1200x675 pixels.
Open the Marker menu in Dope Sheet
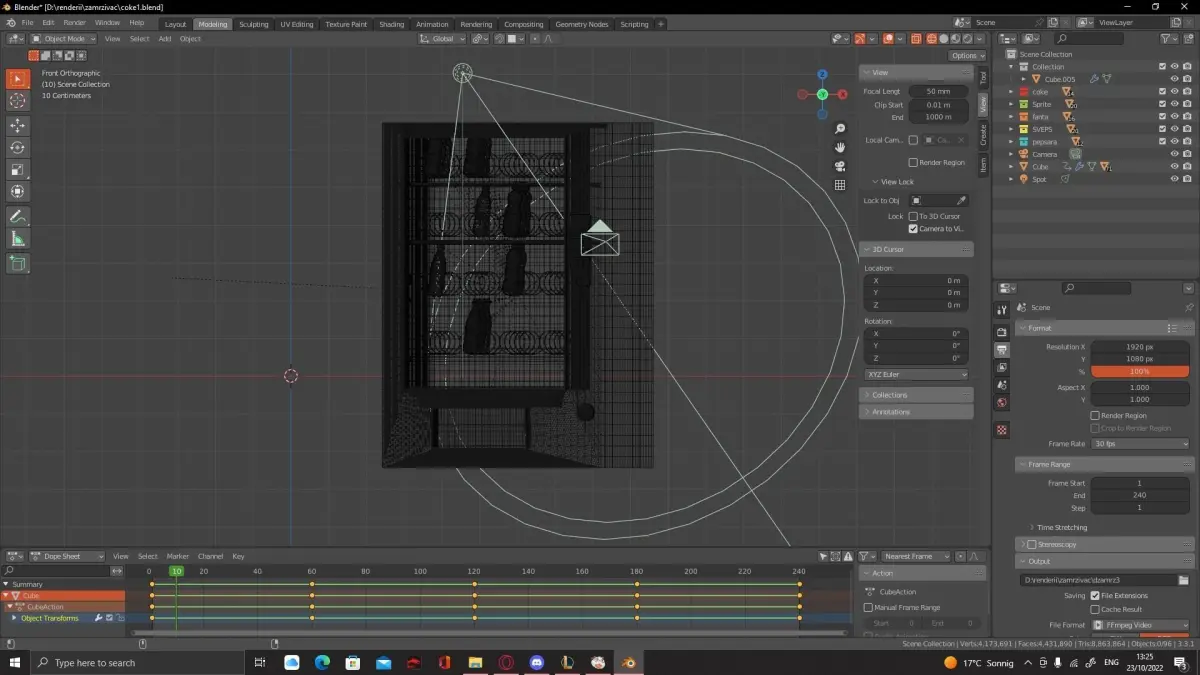(177, 556)
